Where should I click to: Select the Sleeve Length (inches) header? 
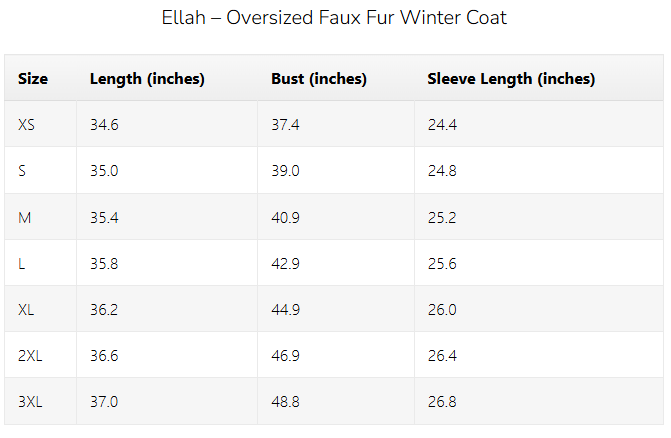[x=511, y=79]
